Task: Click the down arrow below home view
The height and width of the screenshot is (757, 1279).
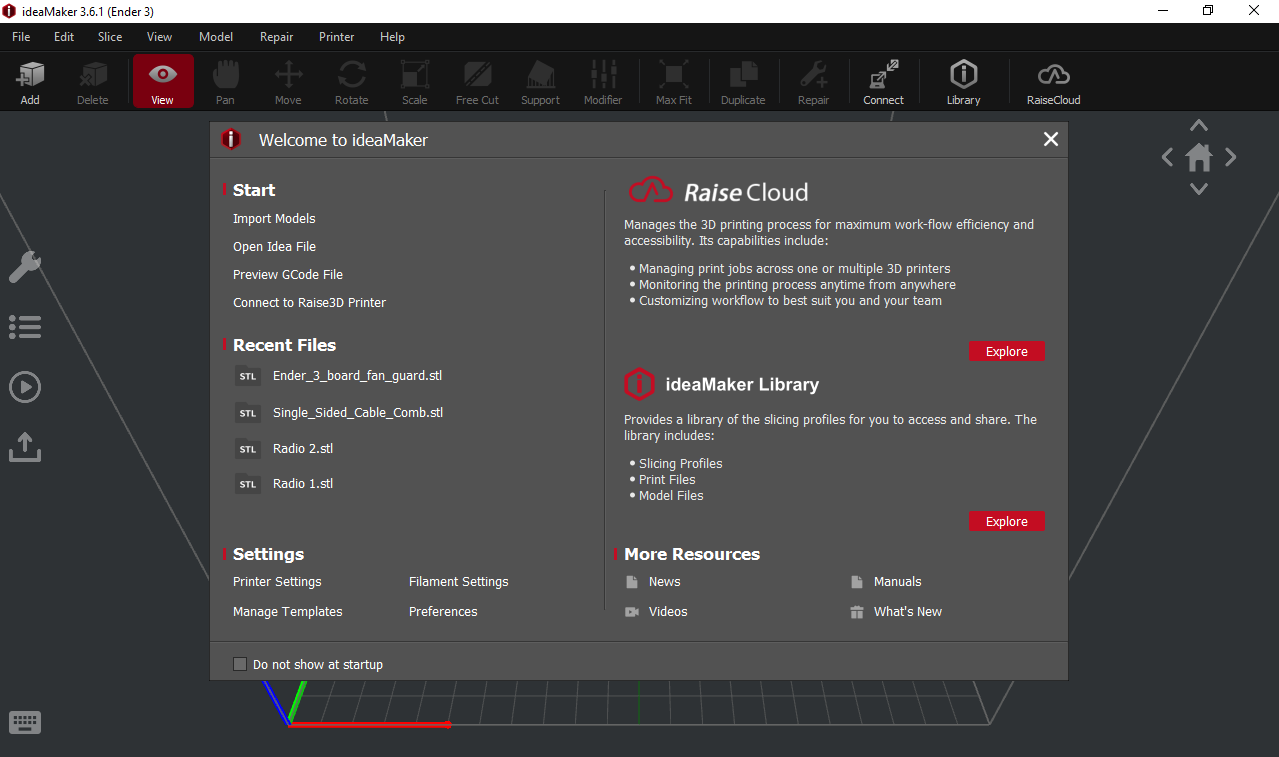Action: (1199, 189)
